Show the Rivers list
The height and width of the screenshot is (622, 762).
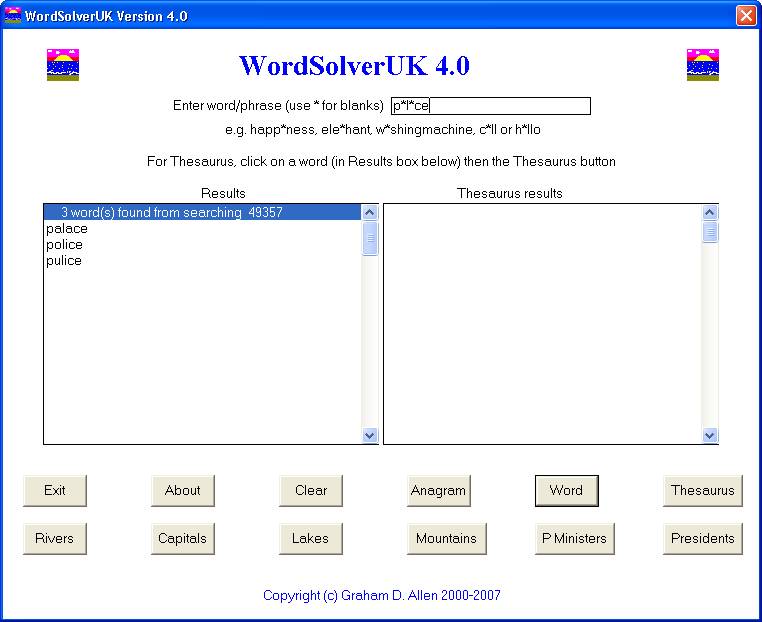(x=55, y=539)
